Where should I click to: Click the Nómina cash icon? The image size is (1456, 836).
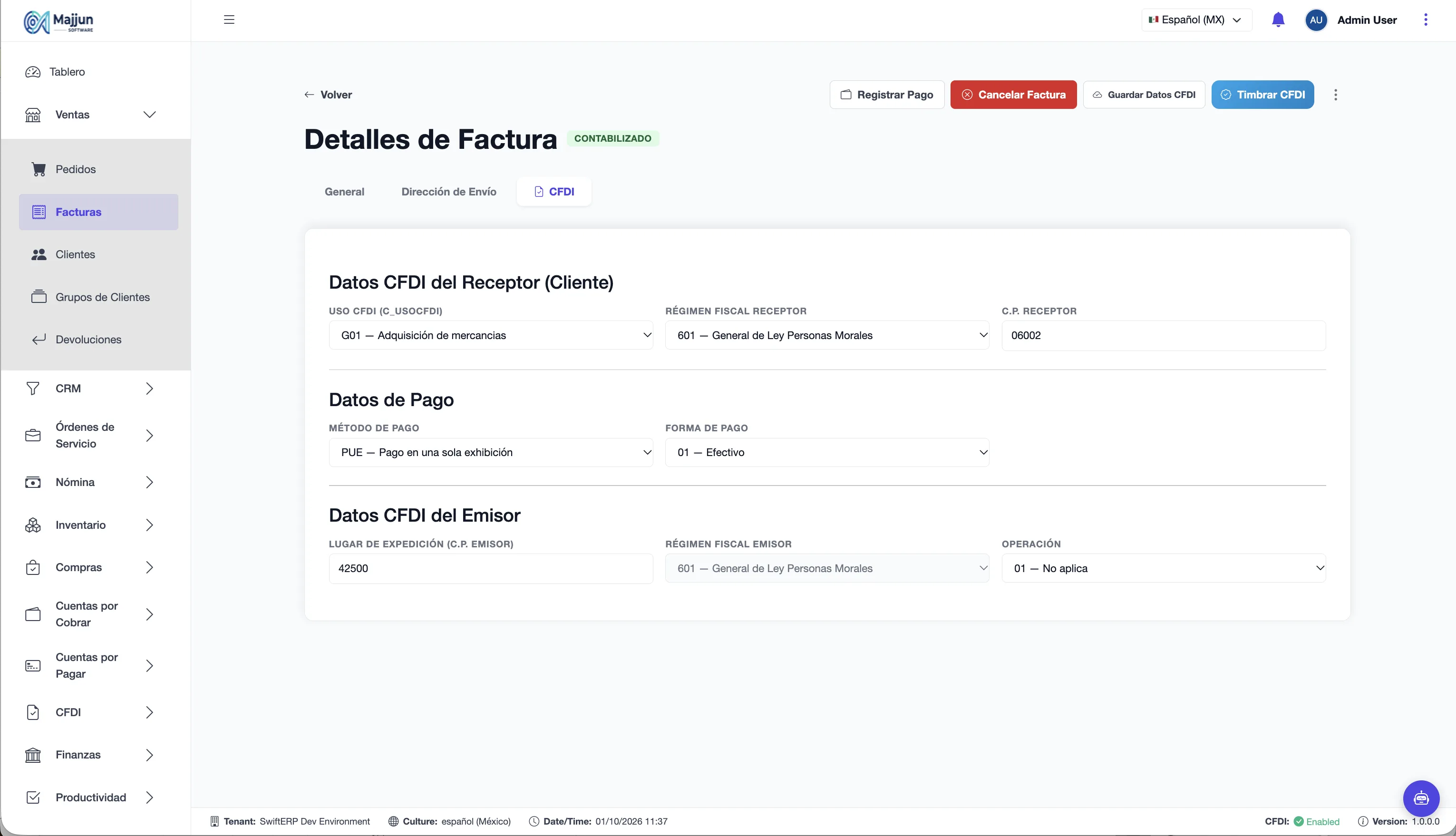33,482
